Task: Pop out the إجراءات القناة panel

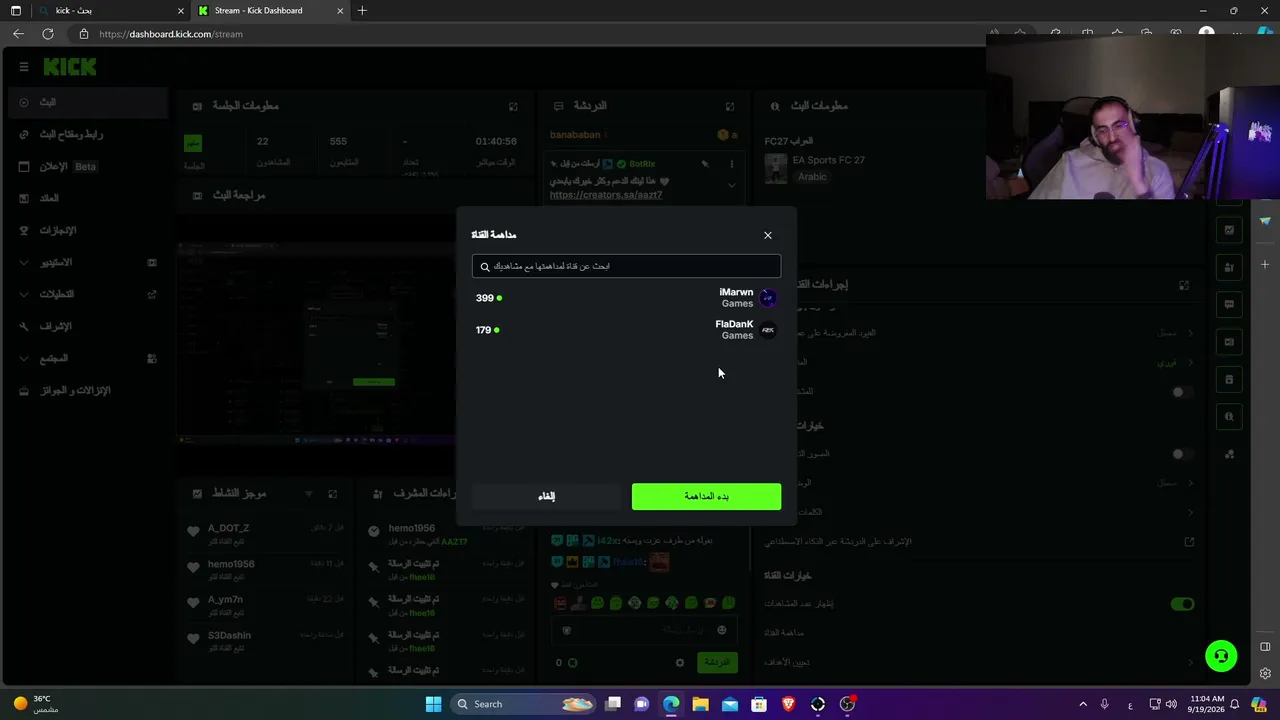Action: pyautogui.click(x=1184, y=285)
